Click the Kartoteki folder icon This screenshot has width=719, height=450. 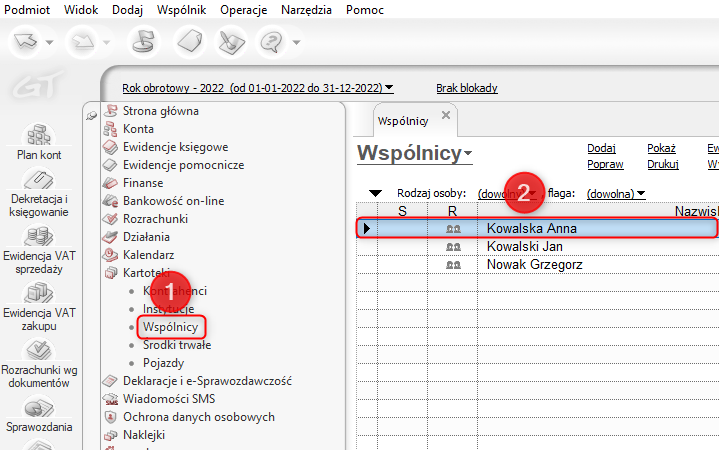point(110,272)
